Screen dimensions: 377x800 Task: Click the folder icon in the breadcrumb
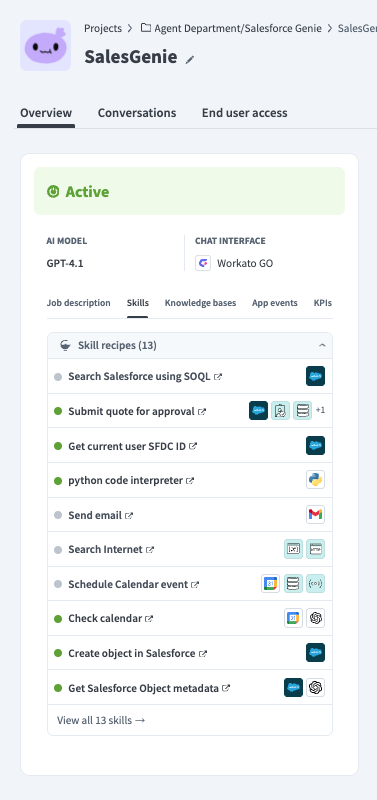pos(146,28)
